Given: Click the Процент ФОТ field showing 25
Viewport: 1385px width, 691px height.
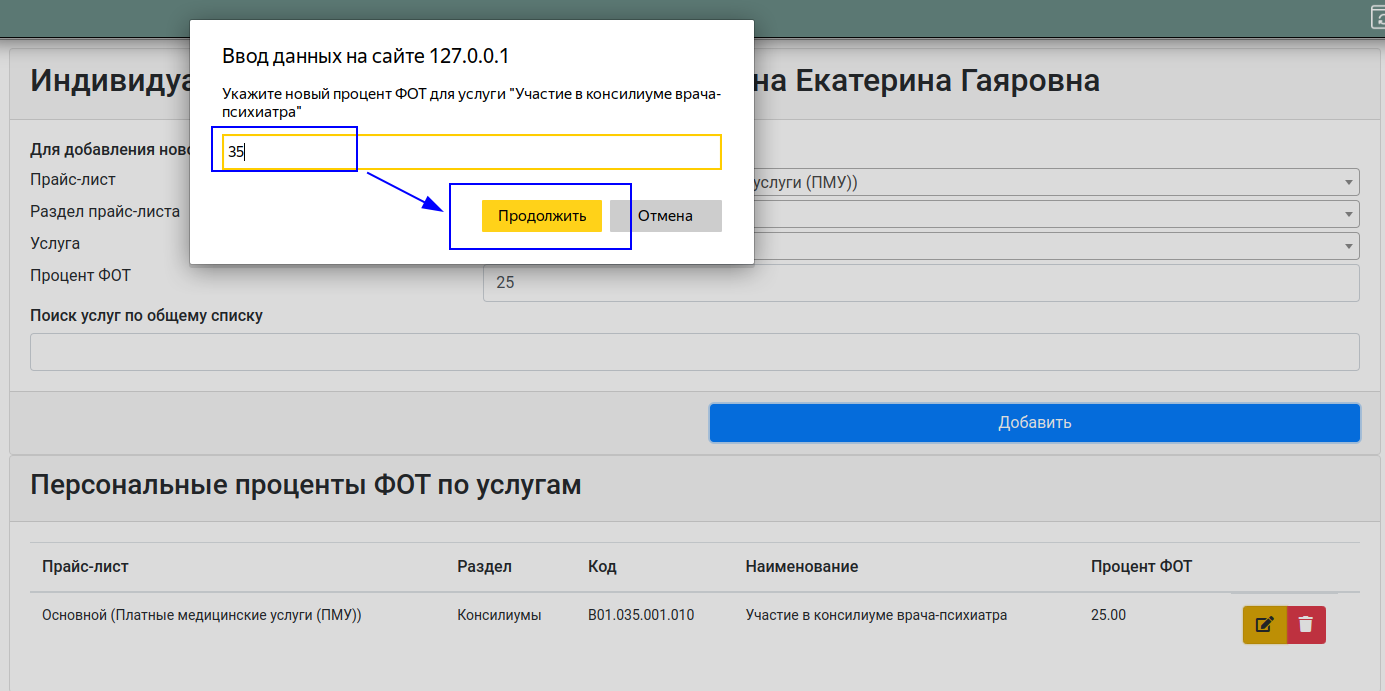Looking at the screenshot, I should coord(920,283).
